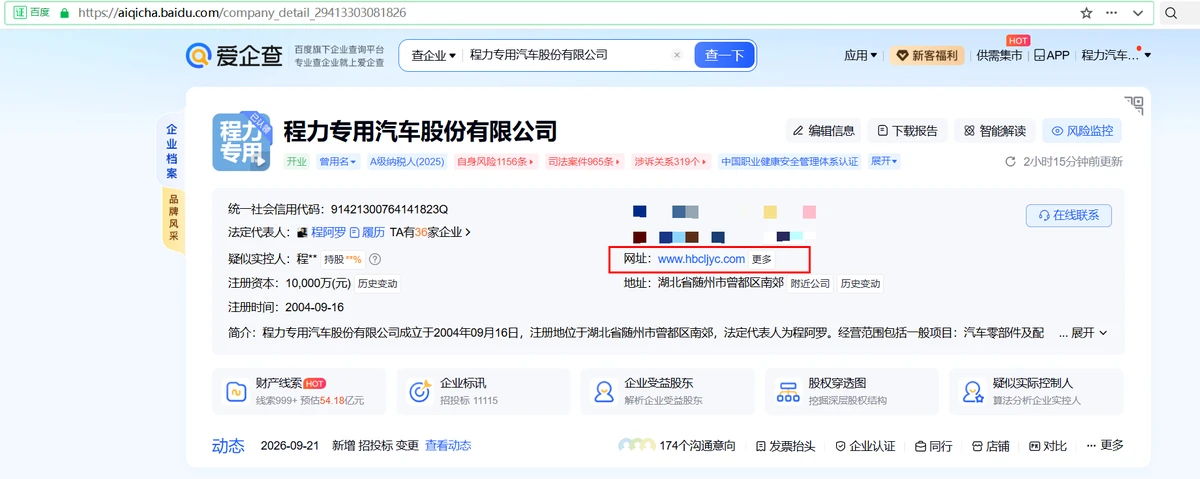Bookmark page with the star icon
Screen dimensions: 1200x479
coord(1087,13)
